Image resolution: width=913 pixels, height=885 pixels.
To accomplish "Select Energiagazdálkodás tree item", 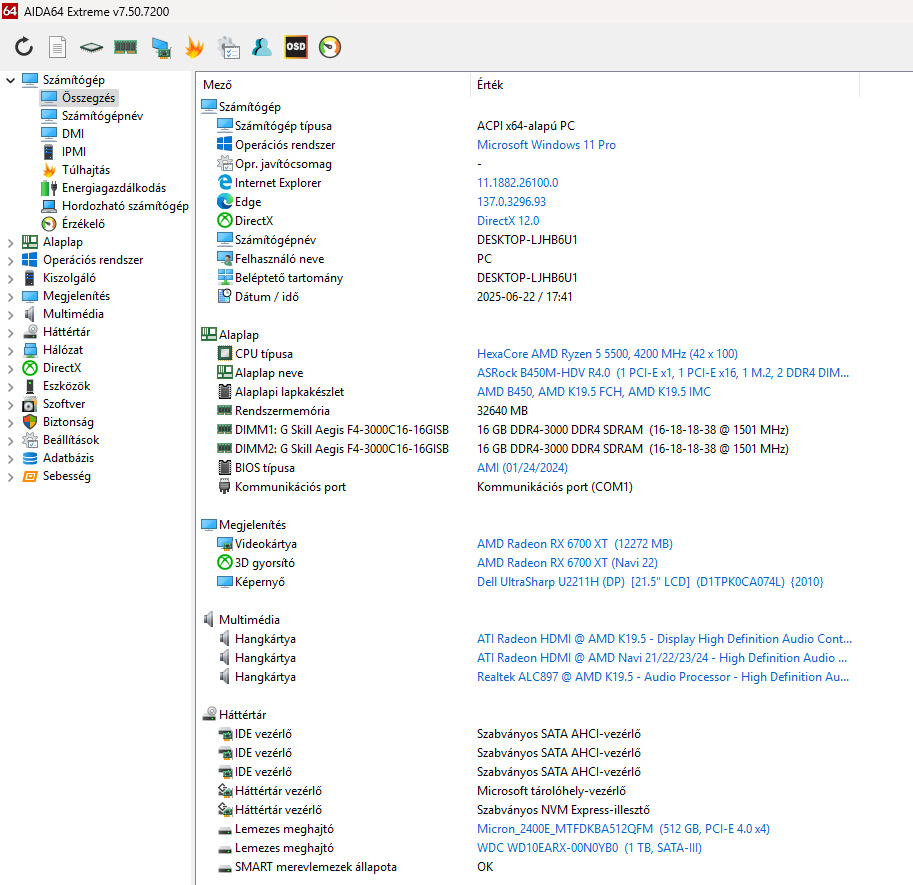I will click(x=114, y=188).
